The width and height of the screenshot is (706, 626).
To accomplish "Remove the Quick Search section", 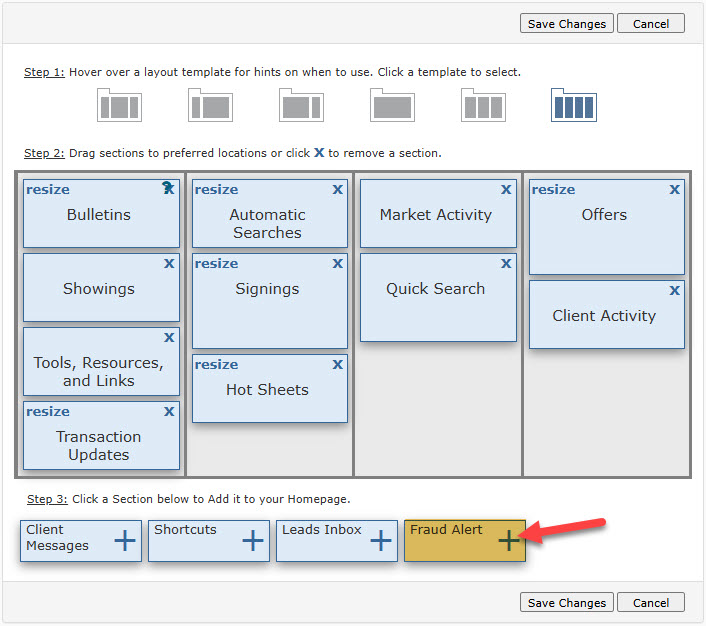I will click(506, 263).
